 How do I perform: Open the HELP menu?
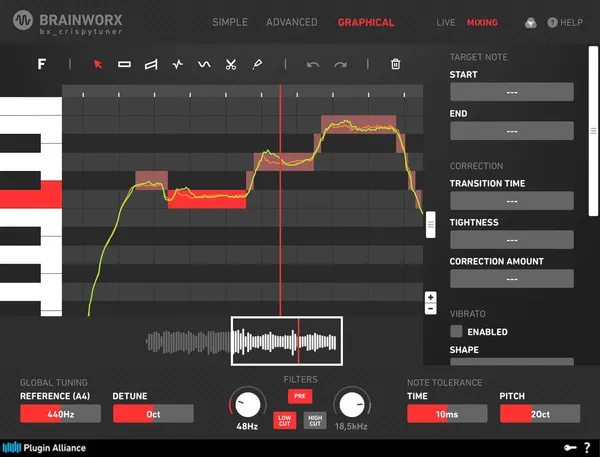point(565,23)
